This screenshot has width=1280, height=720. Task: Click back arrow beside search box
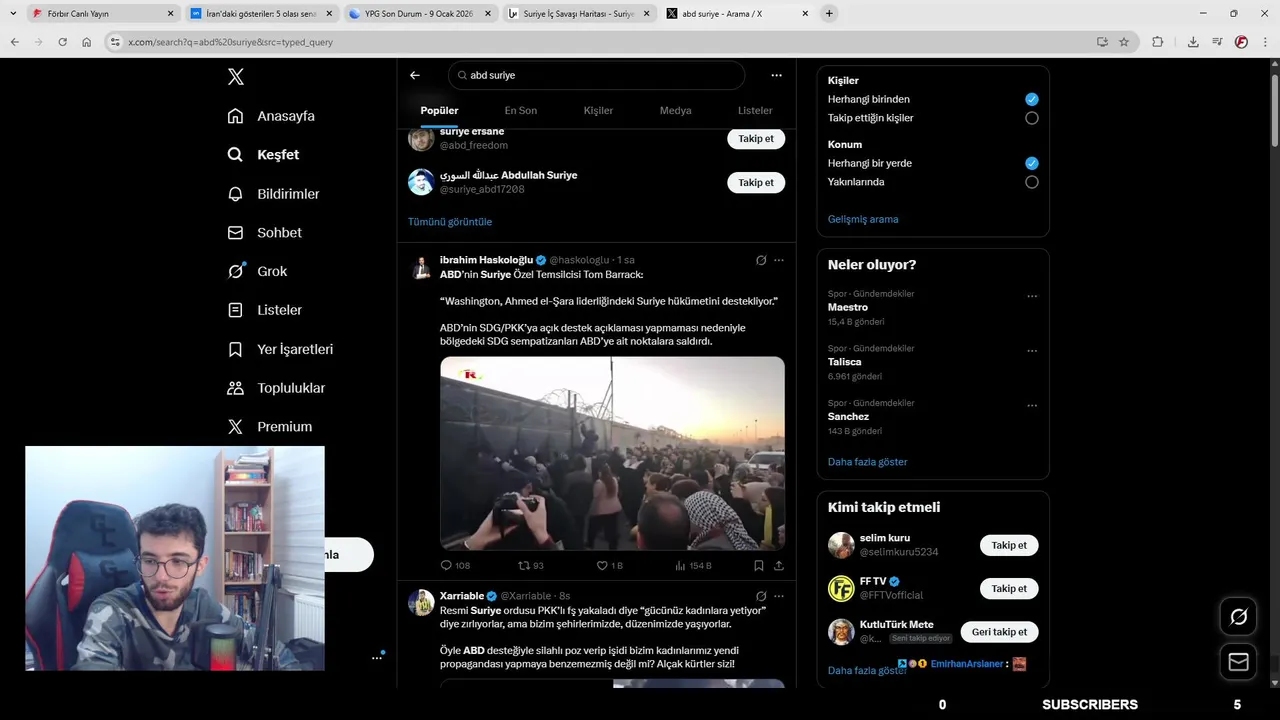(x=415, y=75)
